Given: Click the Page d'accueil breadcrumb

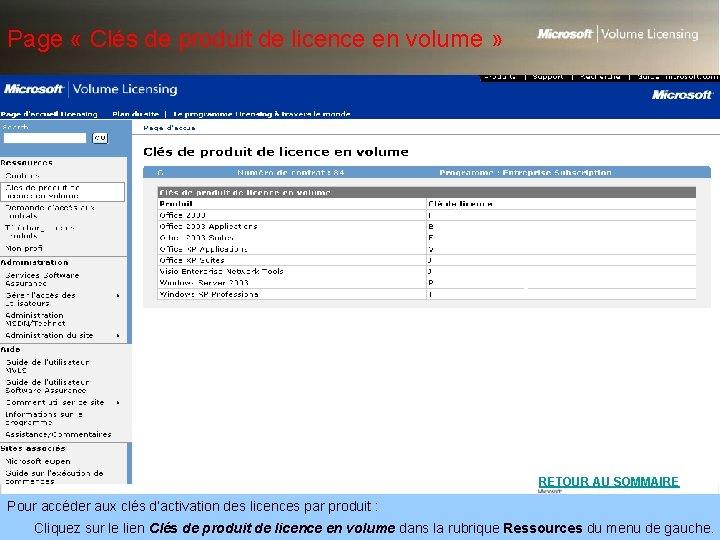Looking at the screenshot, I should point(169,128).
